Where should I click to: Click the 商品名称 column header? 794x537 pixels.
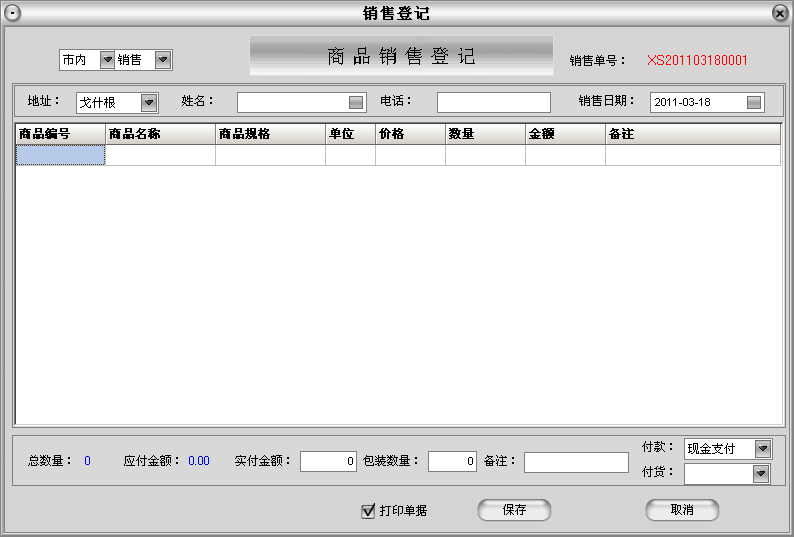(x=161, y=134)
